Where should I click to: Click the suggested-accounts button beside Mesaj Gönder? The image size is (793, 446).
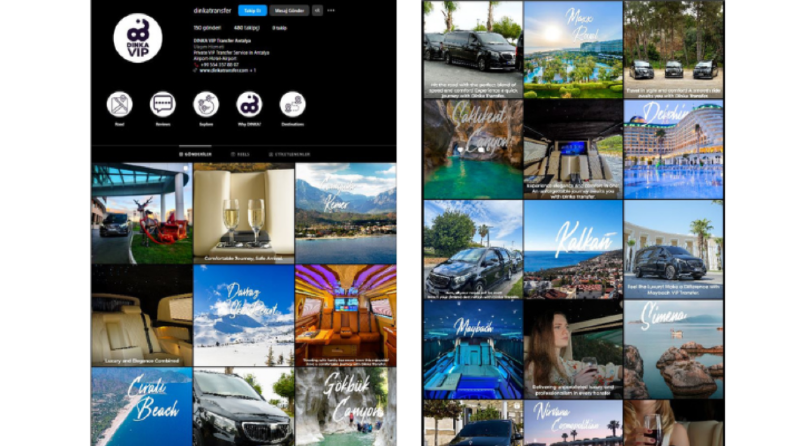click(317, 10)
